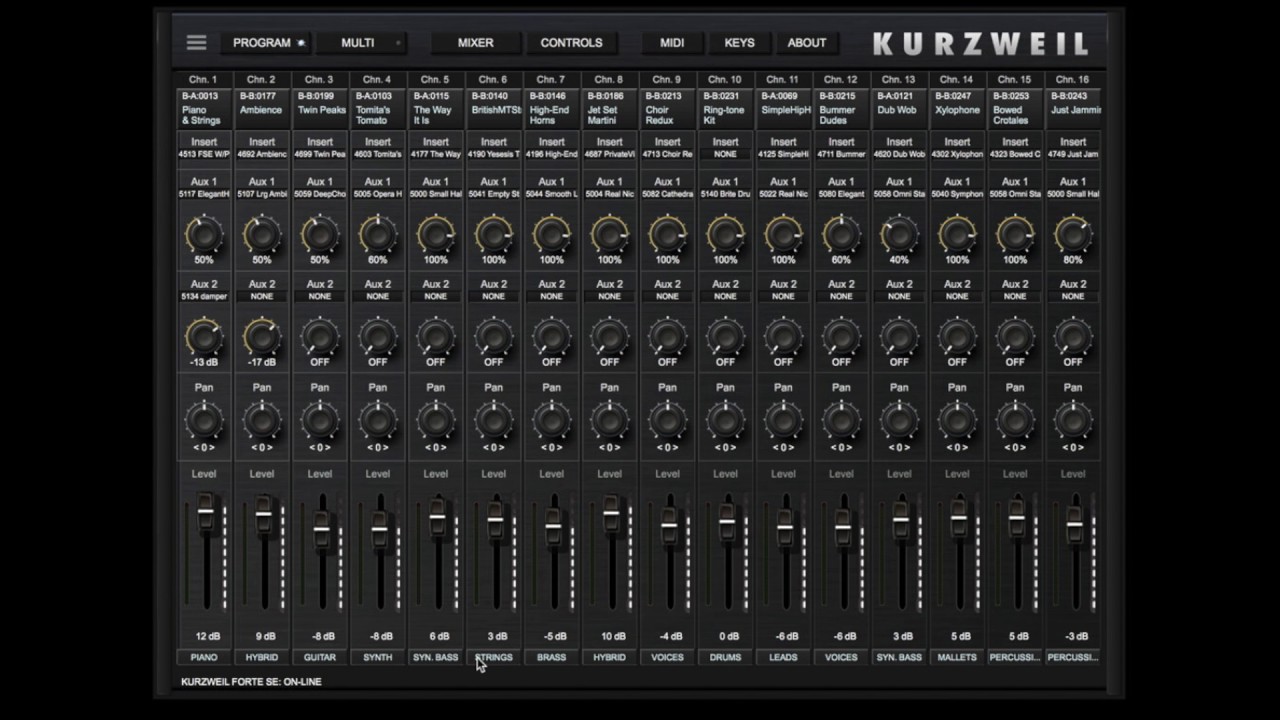Click the Pan knob on Chn. 3
Screen dimensions: 1280x720
(320, 422)
